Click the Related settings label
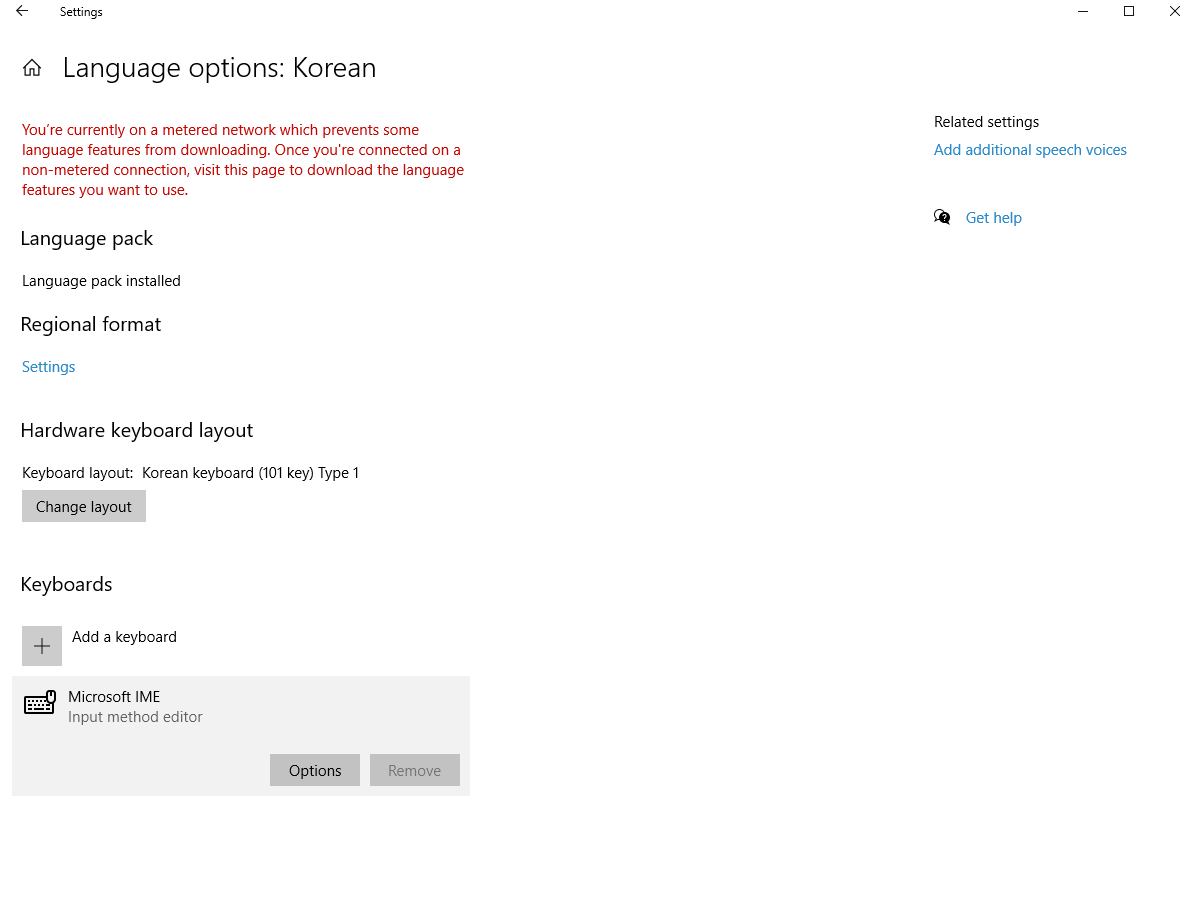The image size is (1195, 923). click(986, 121)
